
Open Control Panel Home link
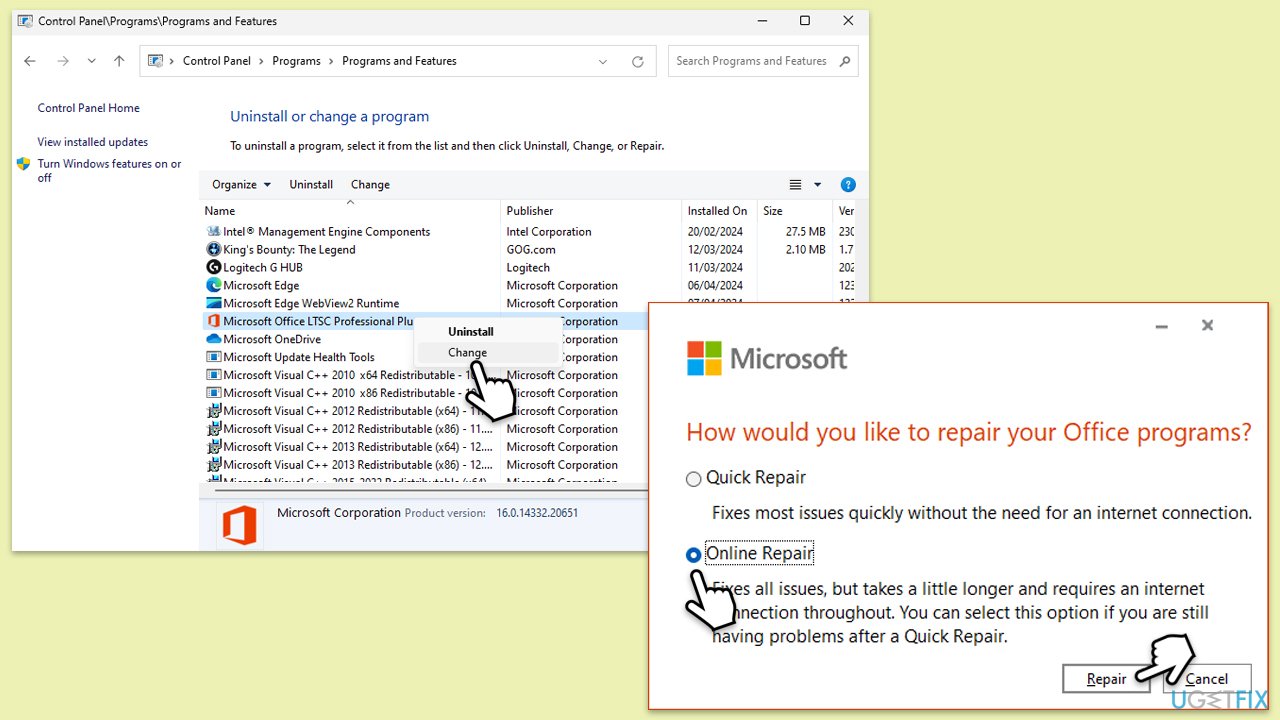point(89,108)
